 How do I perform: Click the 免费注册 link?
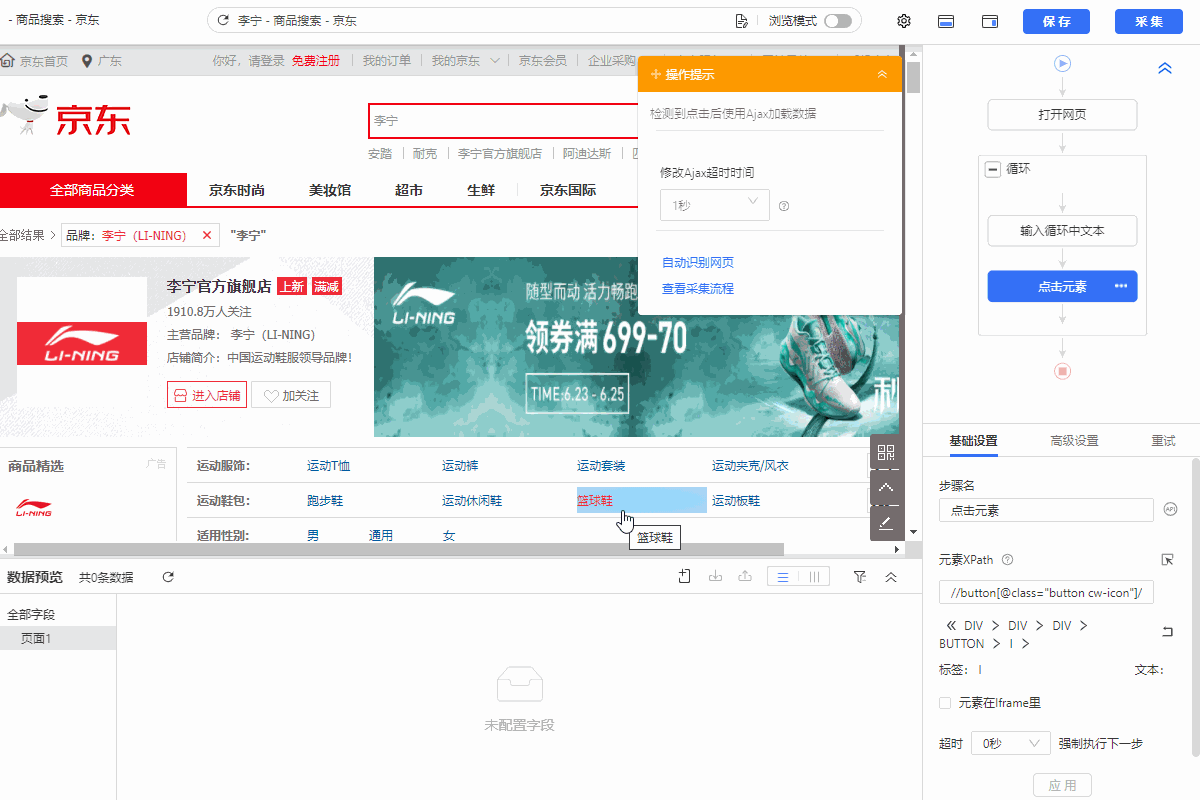pyautogui.click(x=316, y=61)
